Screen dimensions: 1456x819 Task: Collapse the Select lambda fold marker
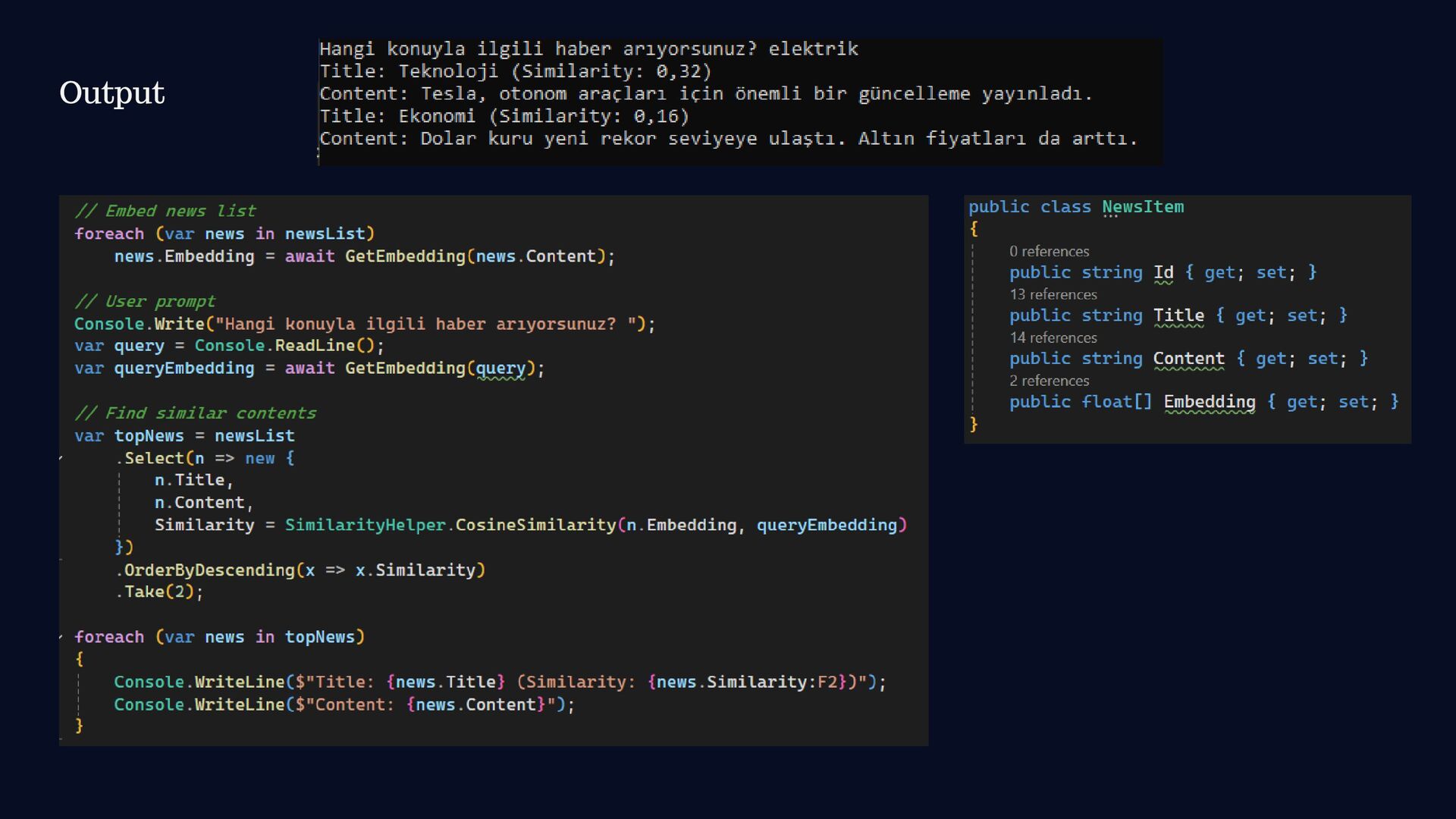pyautogui.click(x=61, y=458)
